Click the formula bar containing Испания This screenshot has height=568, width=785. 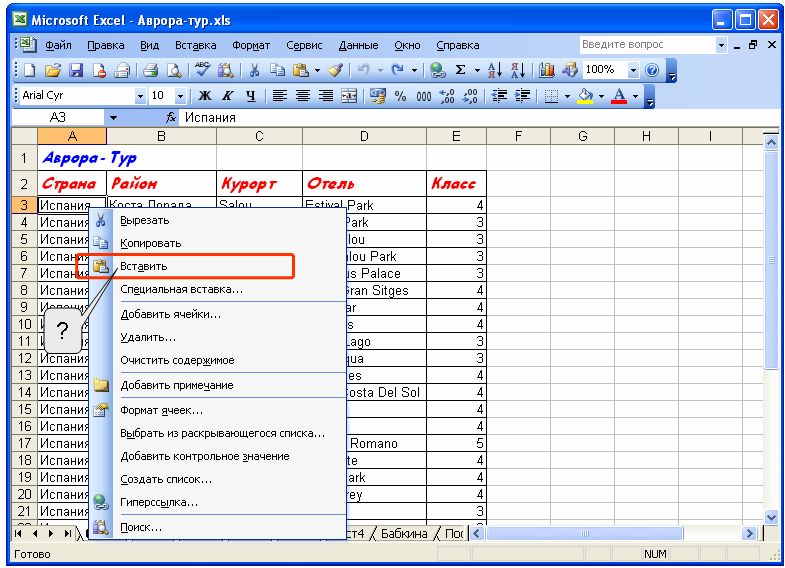pyautogui.click(x=481, y=118)
